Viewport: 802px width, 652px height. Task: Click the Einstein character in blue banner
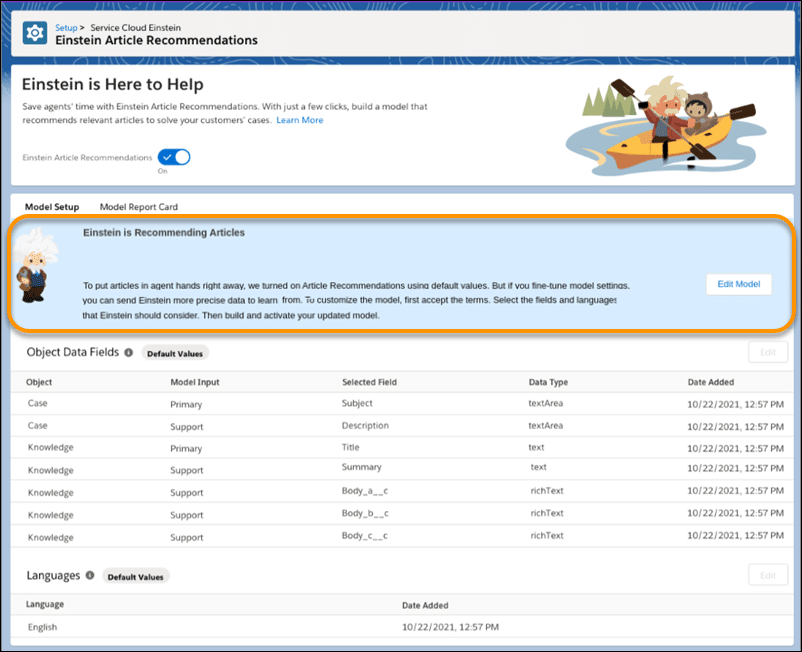[x=35, y=266]
